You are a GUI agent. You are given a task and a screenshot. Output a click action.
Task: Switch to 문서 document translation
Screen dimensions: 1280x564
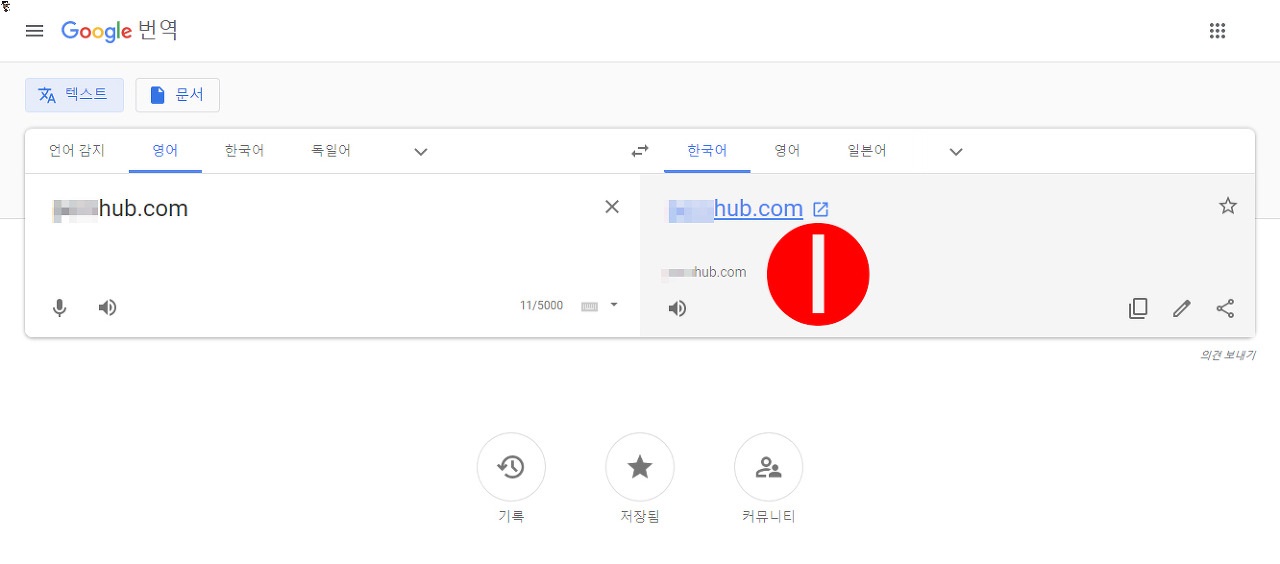point(177,95)
